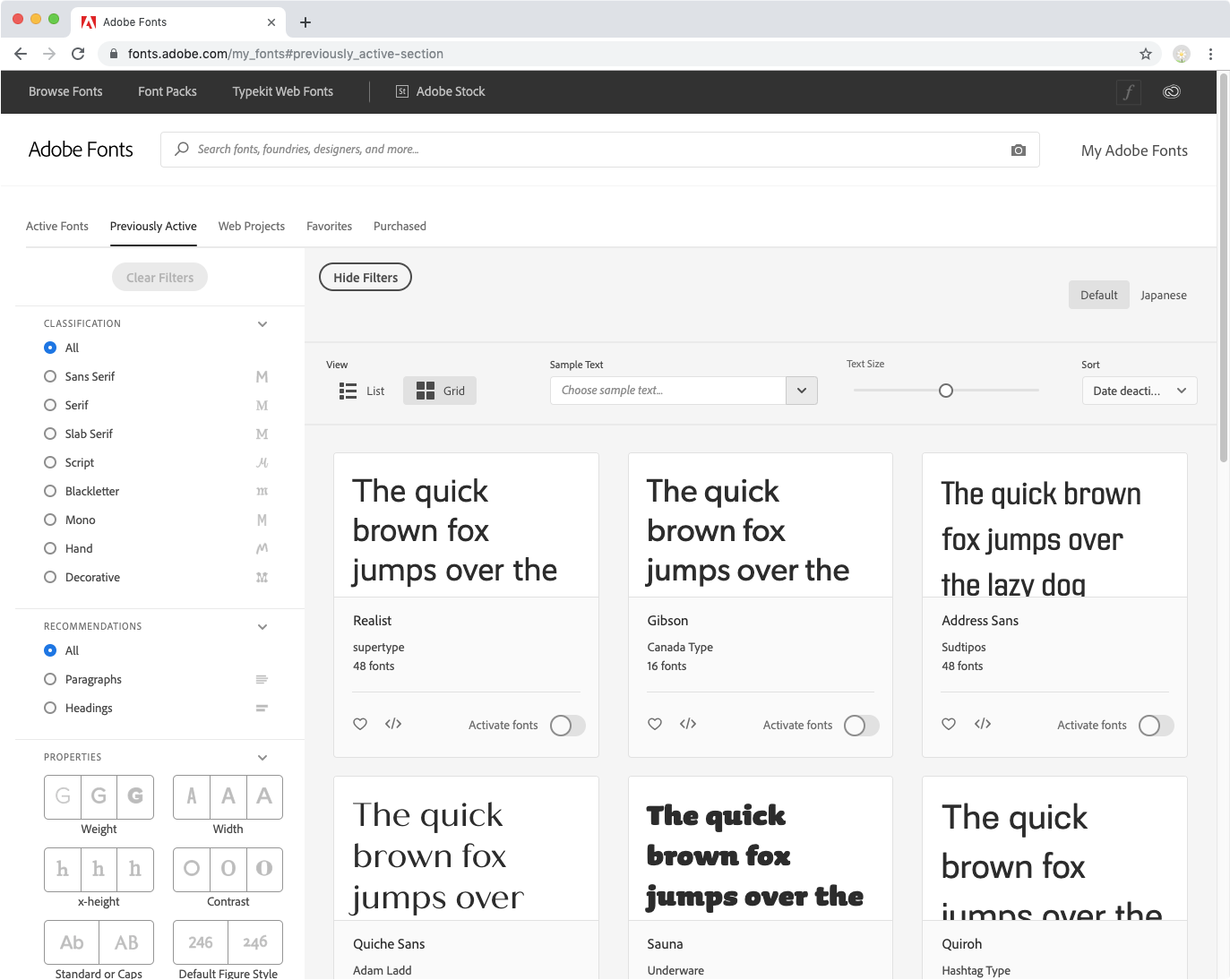Select light weight G property icon
Image resolution: width=1230 pixels, height=980 pixels.
click(63, 796)
